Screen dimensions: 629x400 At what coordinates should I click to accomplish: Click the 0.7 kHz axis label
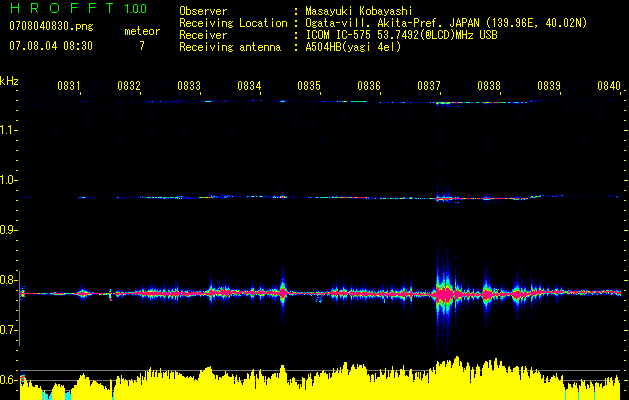[7, 330]
